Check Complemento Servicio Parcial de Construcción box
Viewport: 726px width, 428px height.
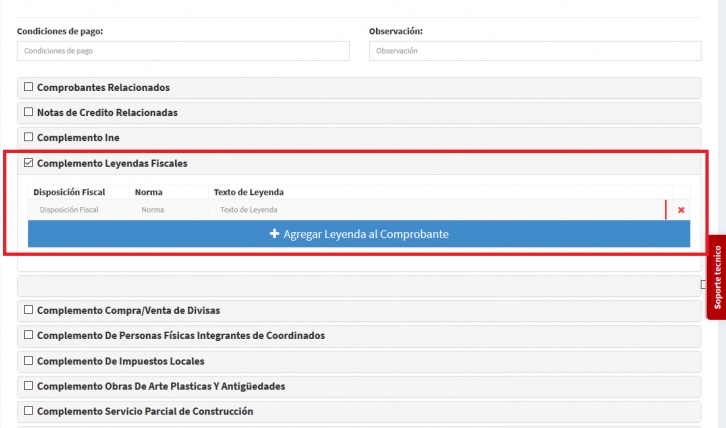(x=29, y=411)
